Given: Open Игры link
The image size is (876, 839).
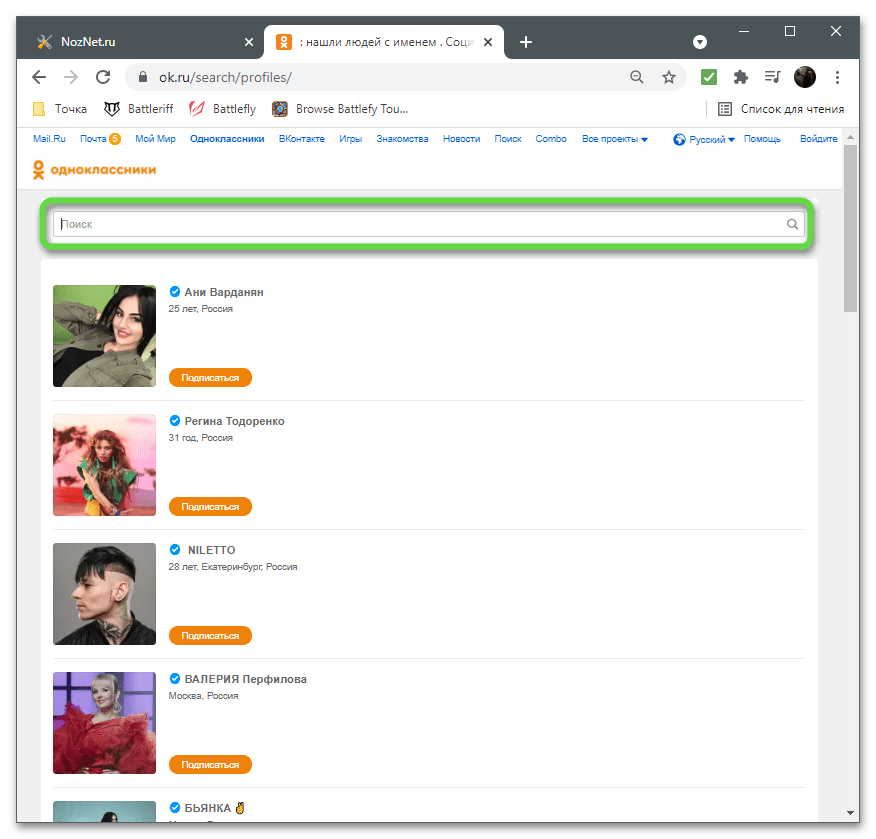Looking at the screenshot, I should 350,139.
